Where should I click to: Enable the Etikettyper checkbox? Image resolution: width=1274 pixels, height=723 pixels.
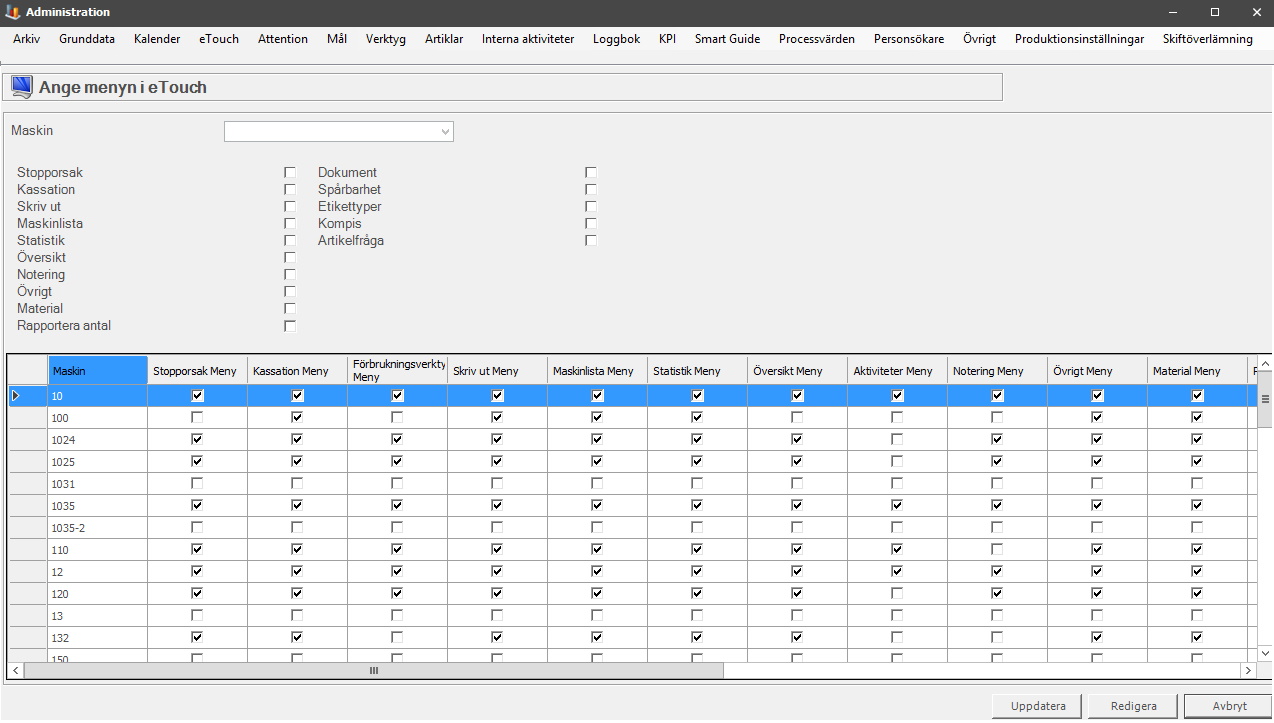[x=591, y=207]
